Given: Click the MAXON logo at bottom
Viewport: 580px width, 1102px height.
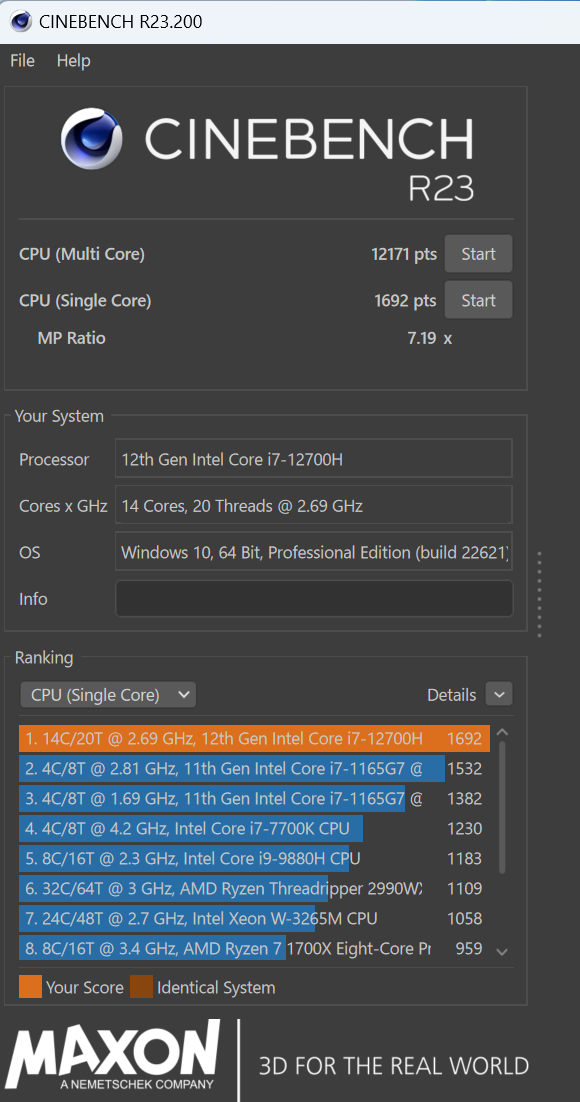Looking at the screenshot, I should 112,1055.
